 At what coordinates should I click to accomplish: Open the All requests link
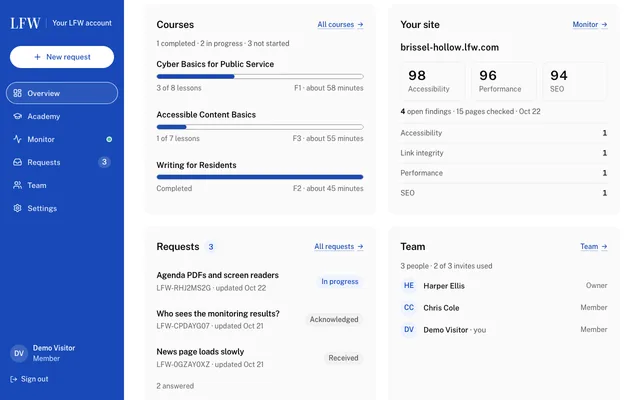click(x=339, y=247)
